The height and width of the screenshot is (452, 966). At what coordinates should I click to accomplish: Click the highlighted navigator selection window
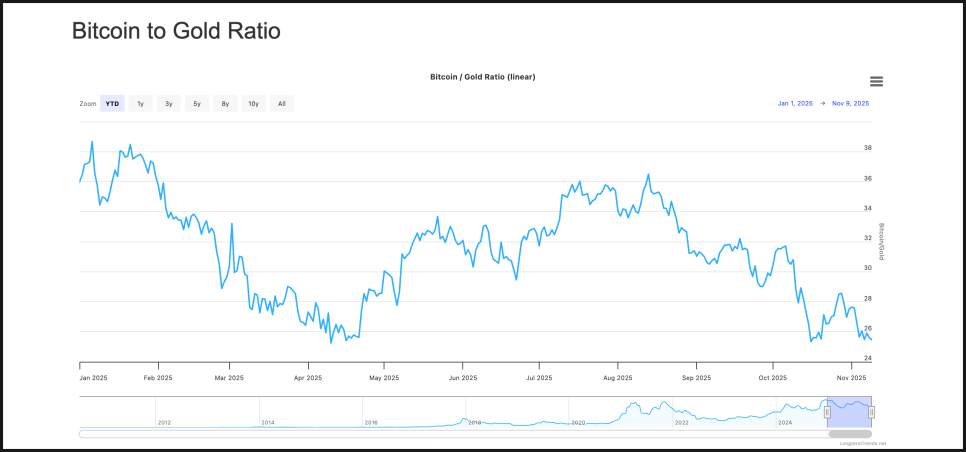pos(849,412)
